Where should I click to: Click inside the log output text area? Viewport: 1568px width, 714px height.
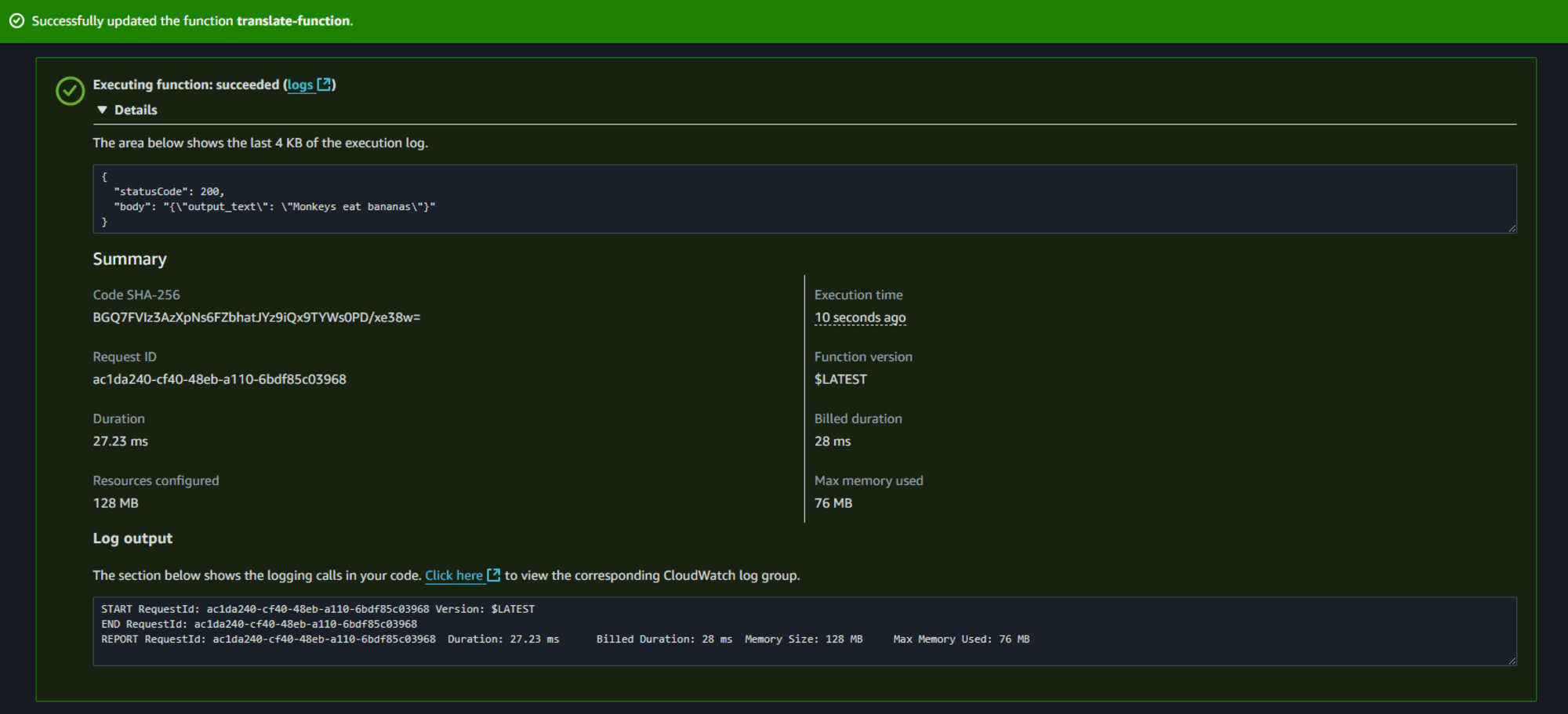804,631
